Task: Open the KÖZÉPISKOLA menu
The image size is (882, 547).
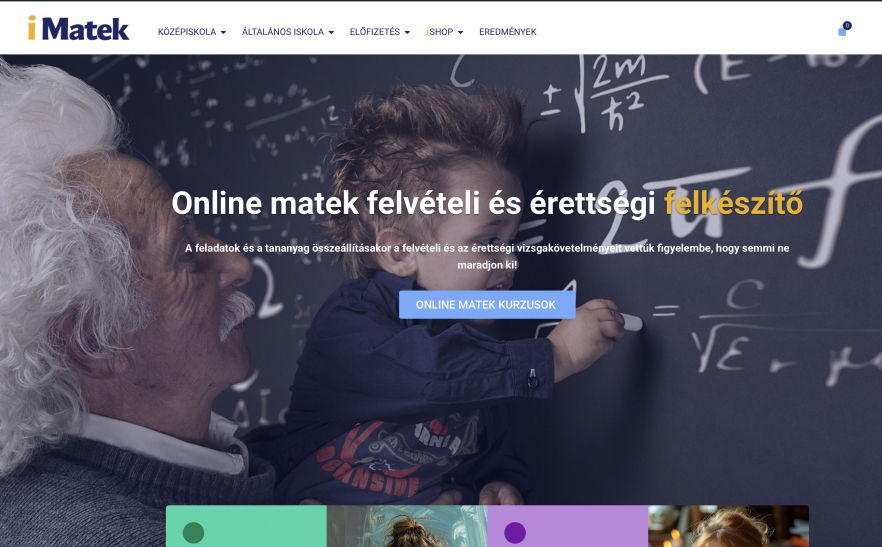Action: tap(192, 32)
